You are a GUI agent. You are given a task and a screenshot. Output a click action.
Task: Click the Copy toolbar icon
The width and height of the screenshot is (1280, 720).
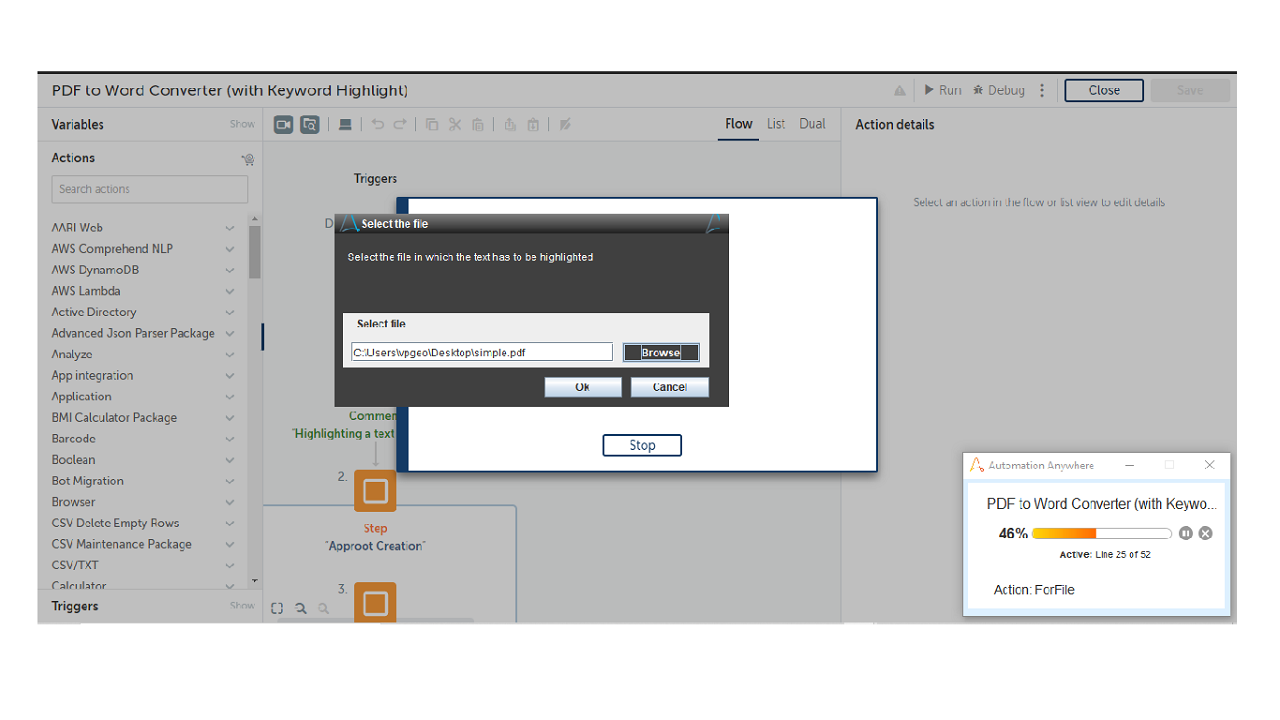(432, 124)
